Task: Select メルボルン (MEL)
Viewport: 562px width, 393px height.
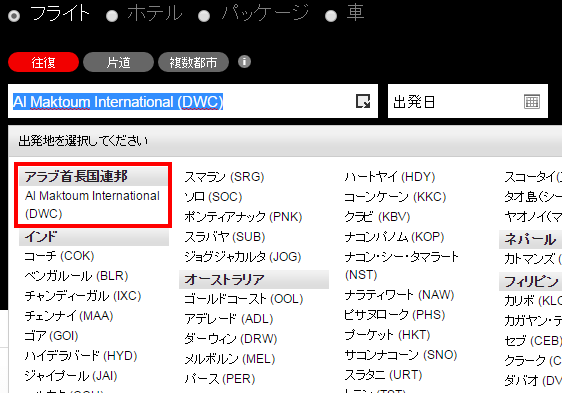Action: coord(230,359)
